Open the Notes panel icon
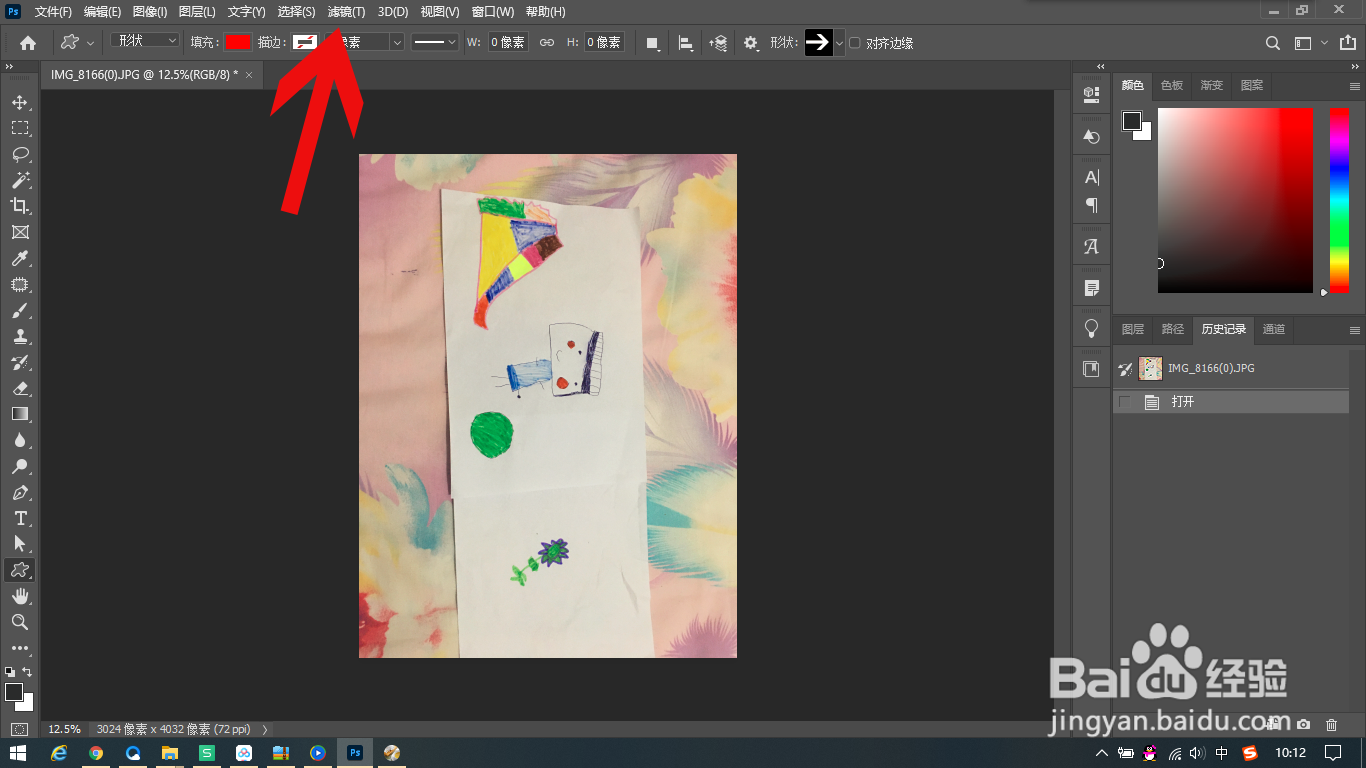The height and width of the screenshot is (768, 1366). point(1091,288)
